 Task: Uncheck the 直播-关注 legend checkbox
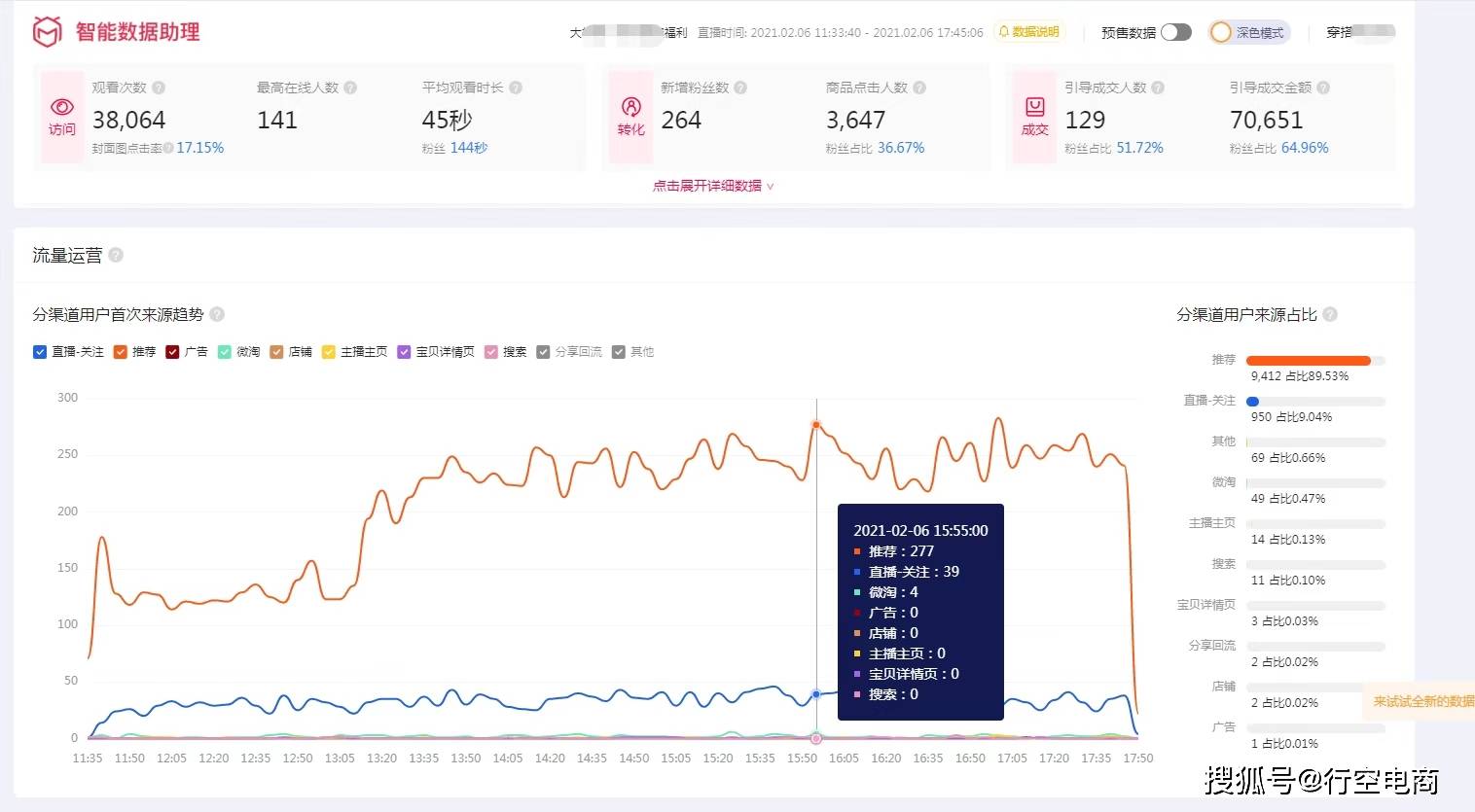40,352
